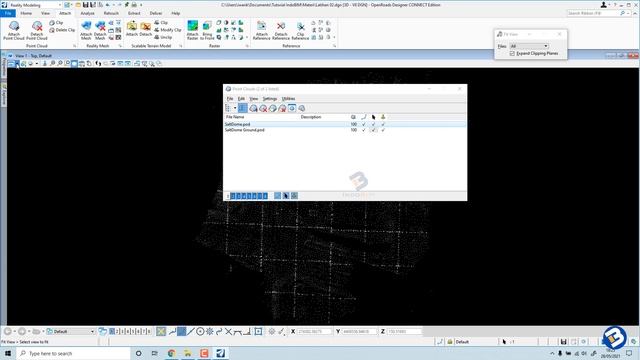
Task: Open File menu in Point Clouds dialog
Action: pyautogui.click(x=230, y=99)
